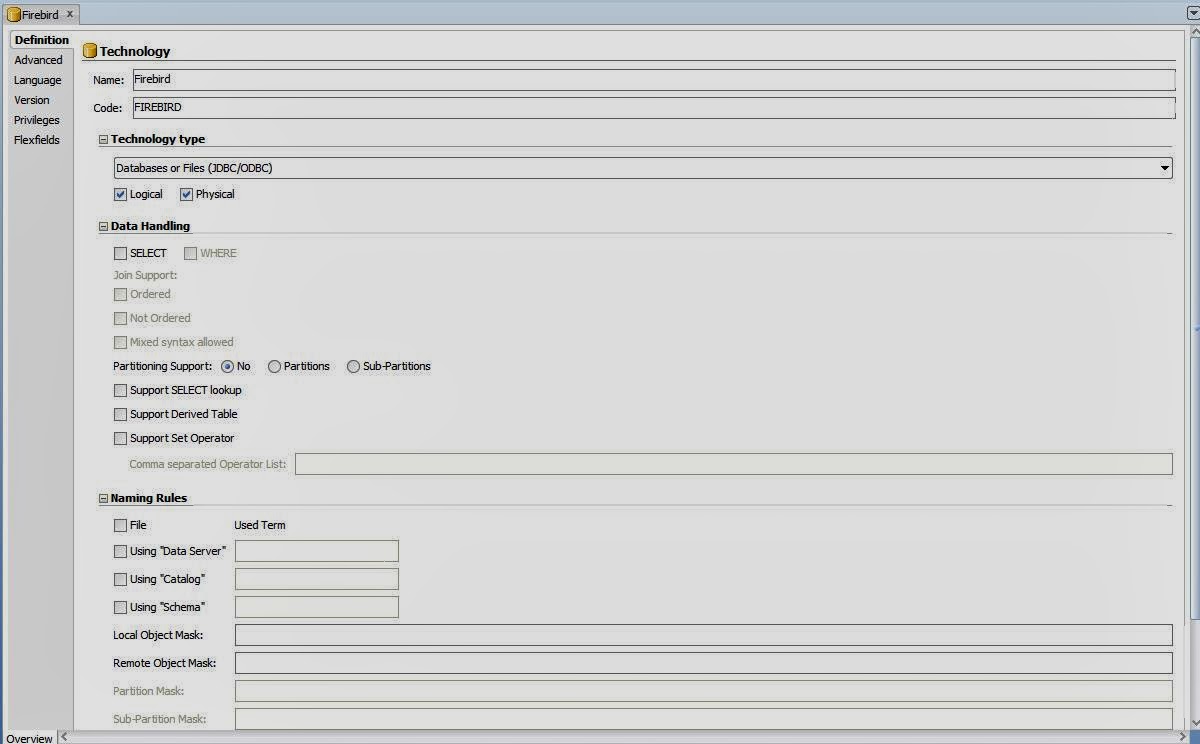The width and height of the screenshot is (1200, 744).
Task: Open the editor tab list dropdown arrow
Action: pos(1191,14)
